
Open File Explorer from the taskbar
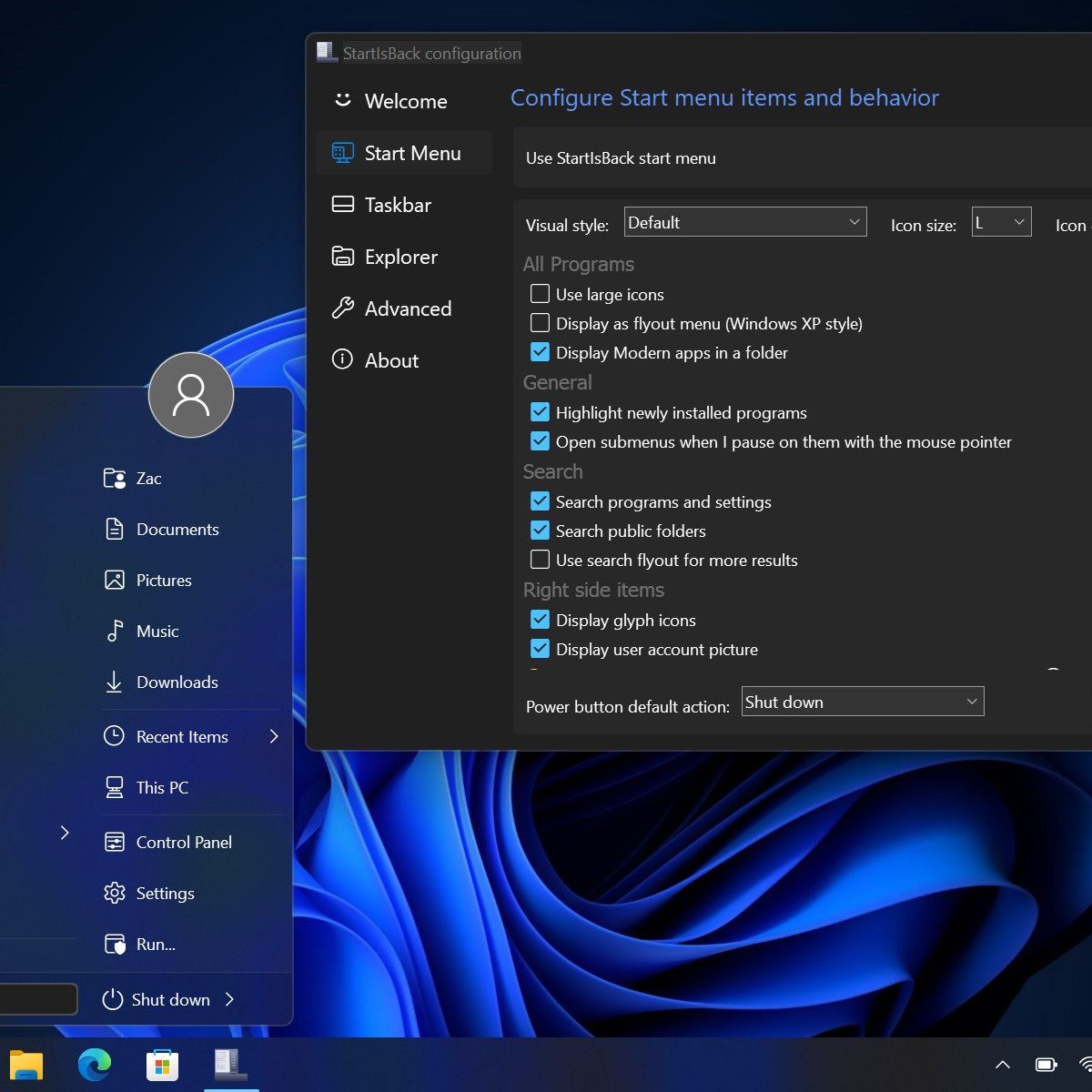(26, 1064)
